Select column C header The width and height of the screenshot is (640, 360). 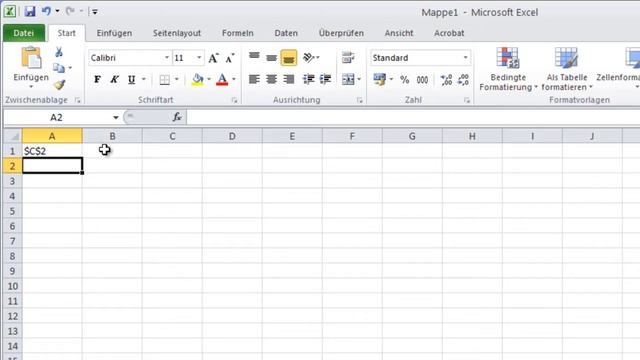(172, 136)
